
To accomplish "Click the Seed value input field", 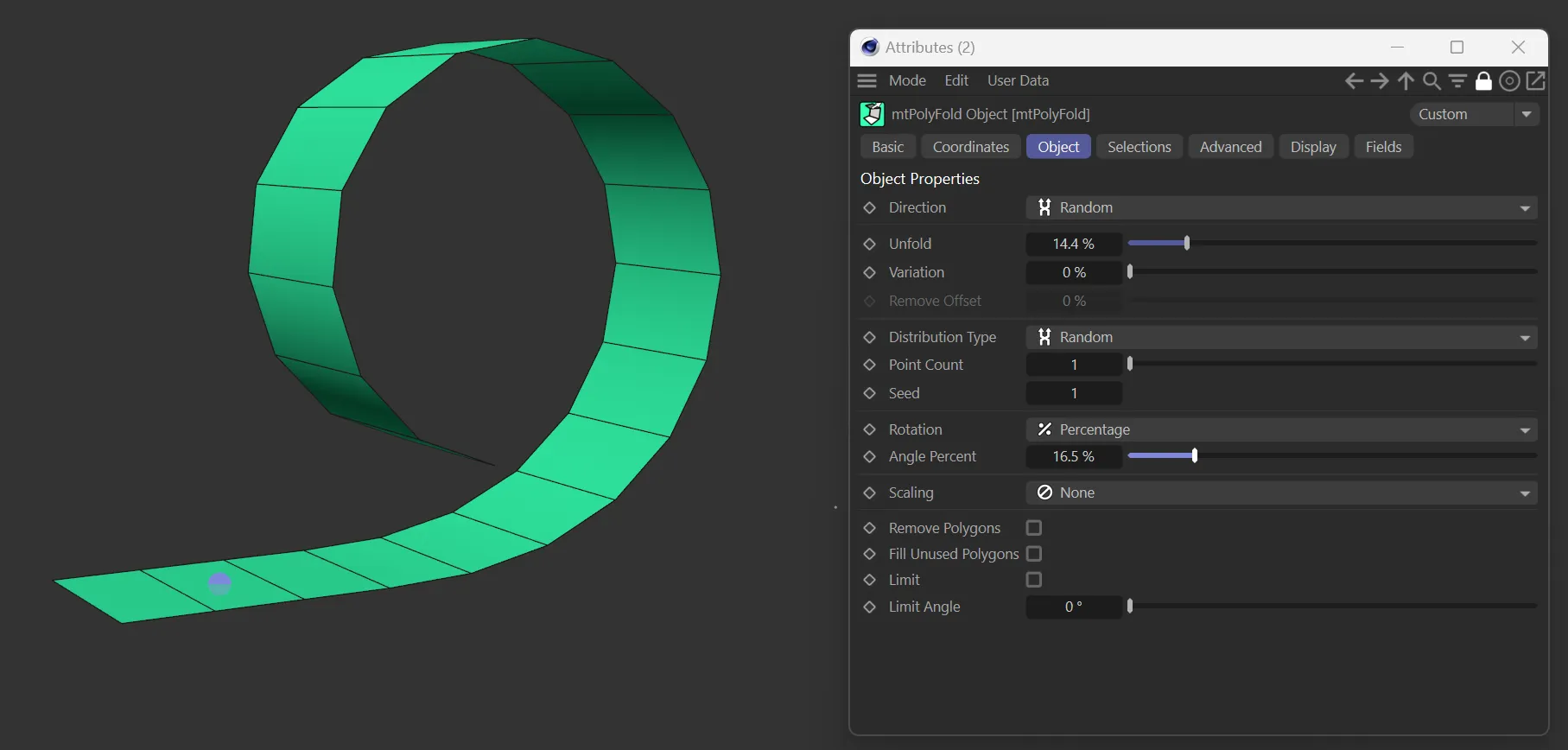I will 1073,393.
